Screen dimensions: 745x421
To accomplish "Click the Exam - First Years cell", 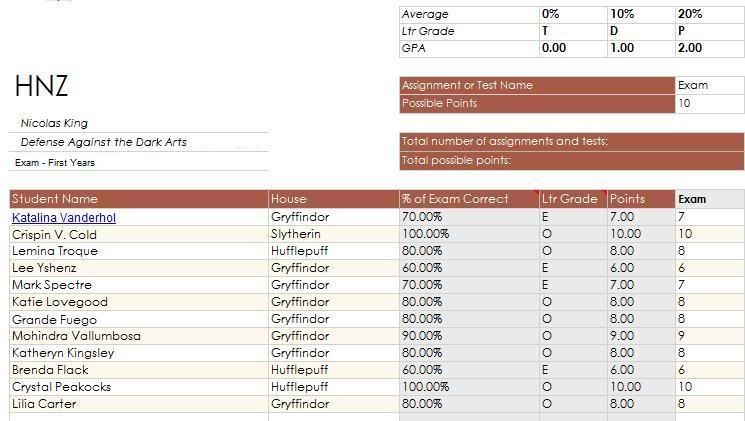I will (x=139, y=163).
